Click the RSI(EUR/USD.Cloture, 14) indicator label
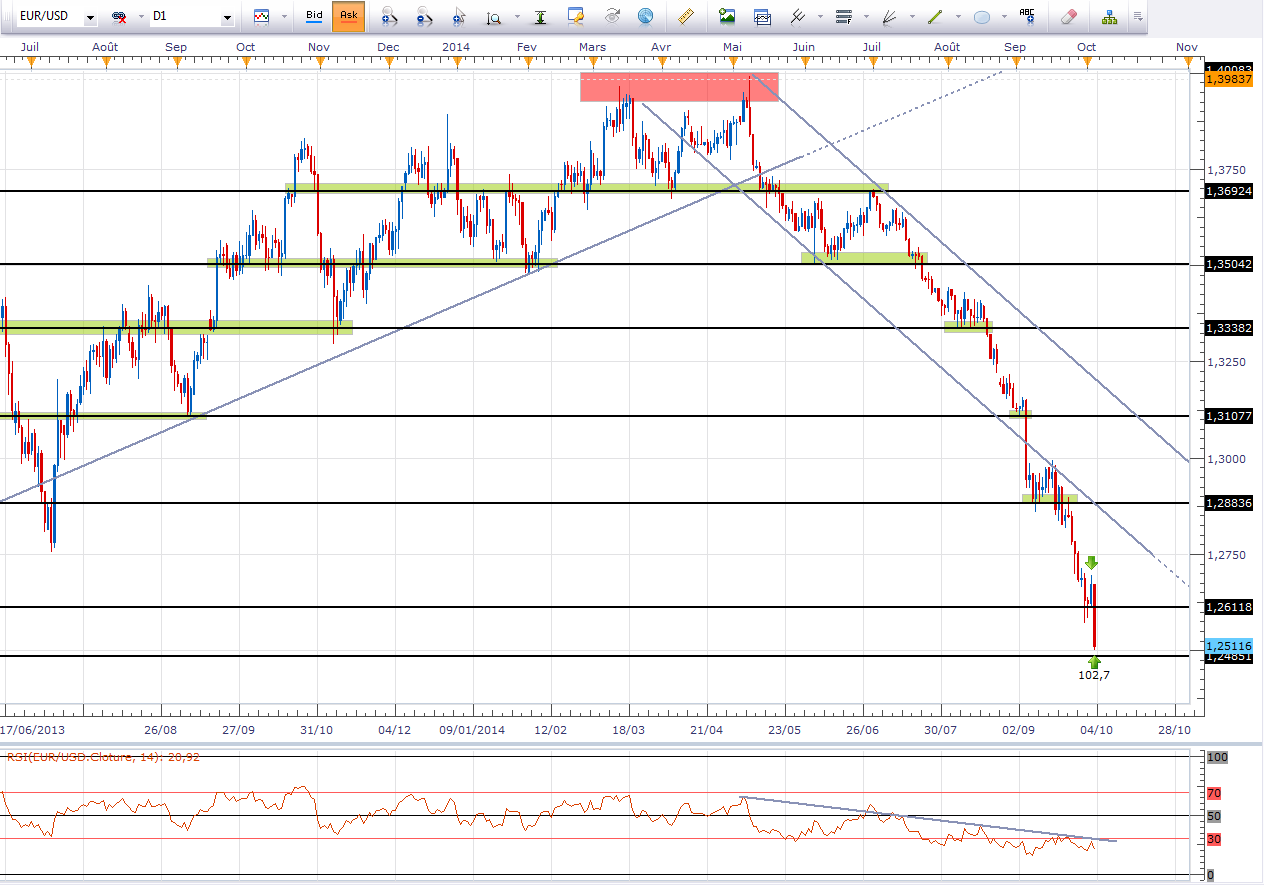 tap(101, 757)
